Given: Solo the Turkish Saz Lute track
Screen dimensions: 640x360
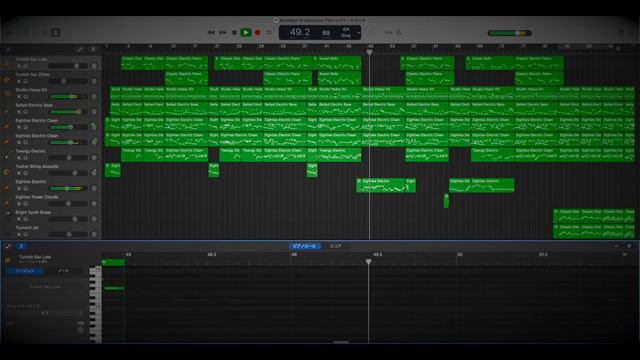Looking at the screenshot, I should (x=25, y=66).
